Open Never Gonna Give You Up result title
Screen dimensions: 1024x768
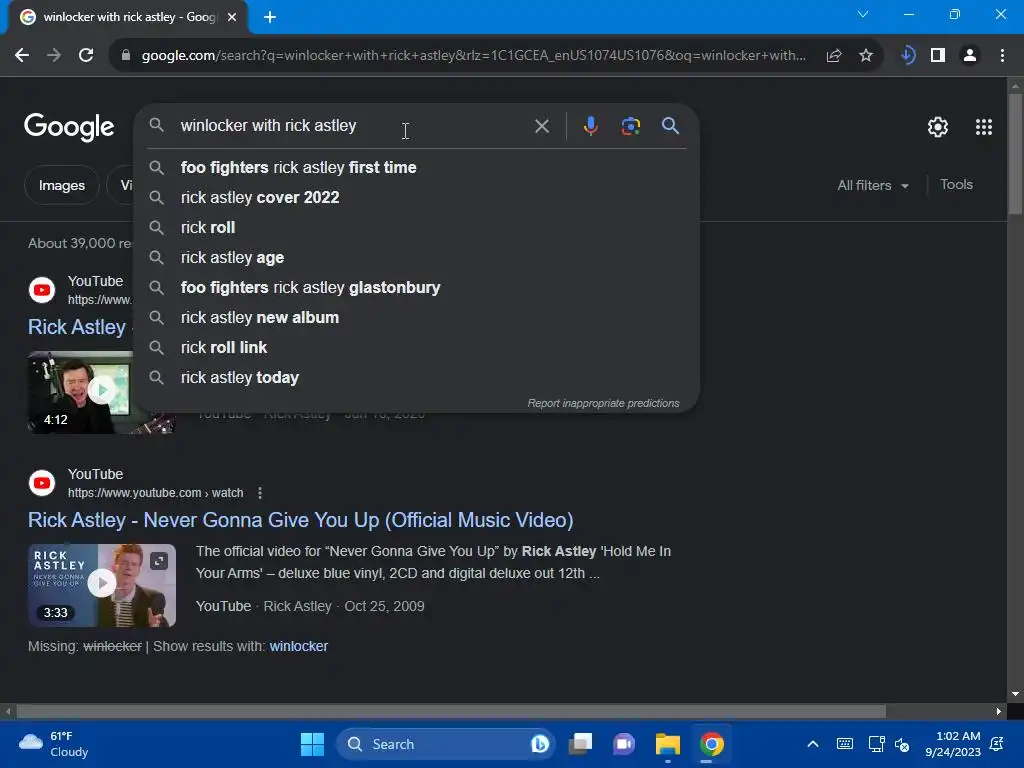[300, 520]
